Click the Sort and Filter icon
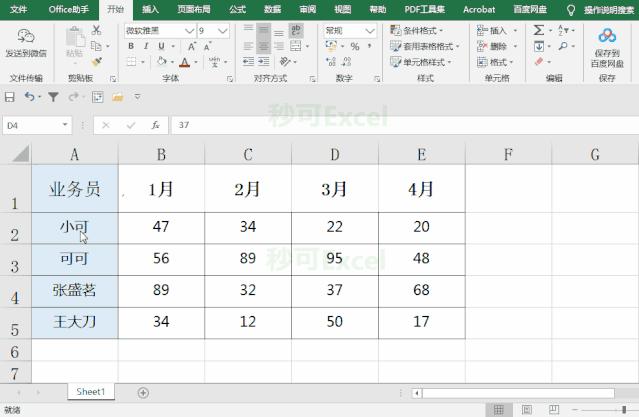 564,30
